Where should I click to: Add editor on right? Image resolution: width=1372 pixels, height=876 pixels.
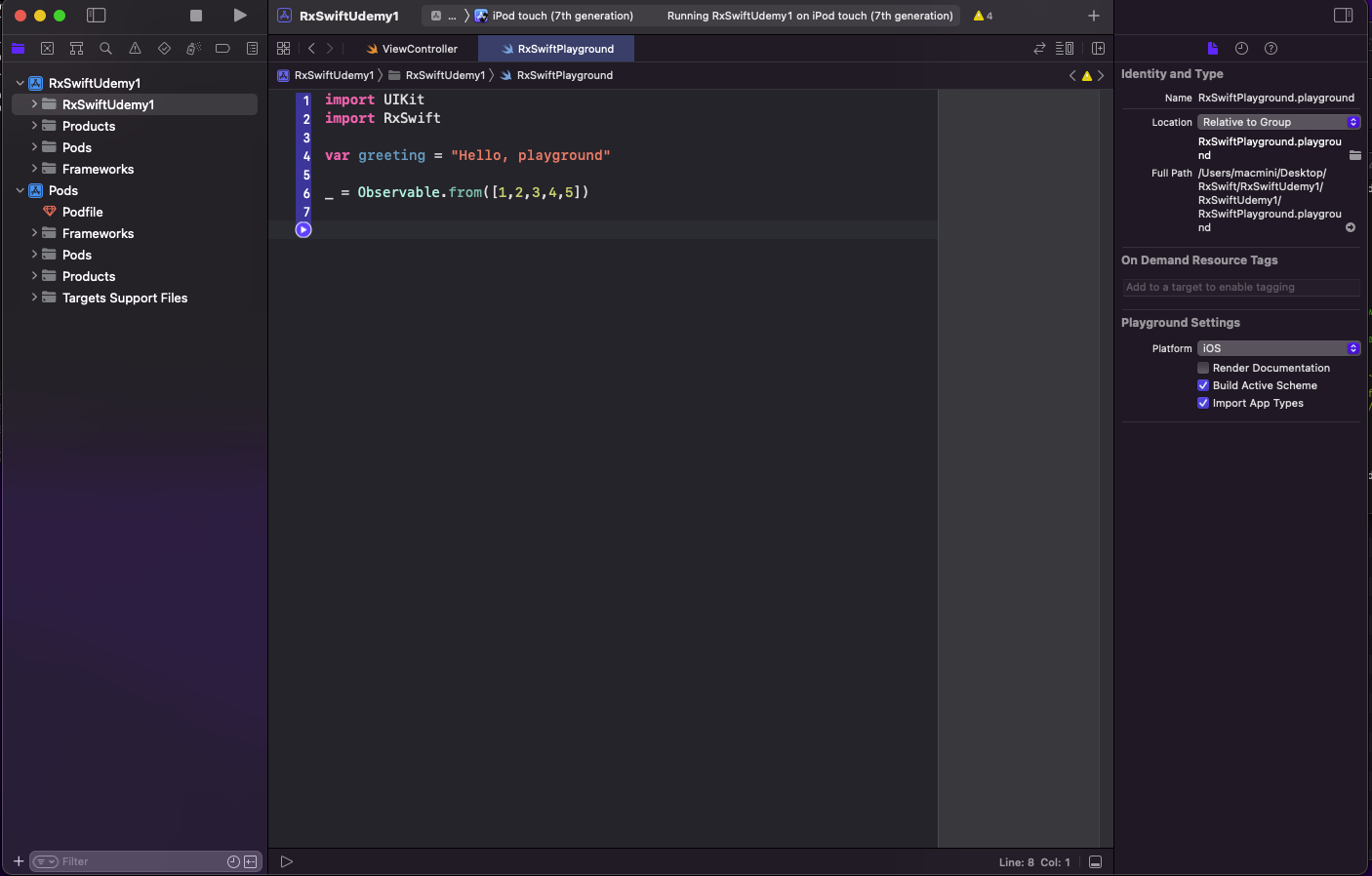(1098, 48)
